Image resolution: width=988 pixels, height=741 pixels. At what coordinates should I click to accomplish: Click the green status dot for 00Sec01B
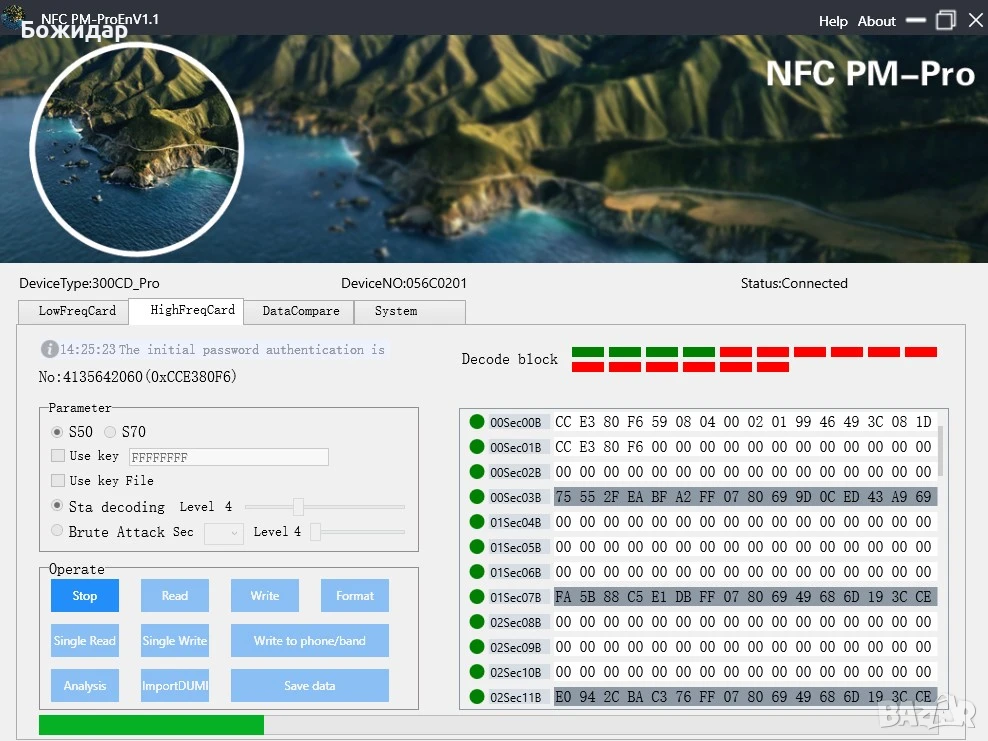click(x=477, y=447)
